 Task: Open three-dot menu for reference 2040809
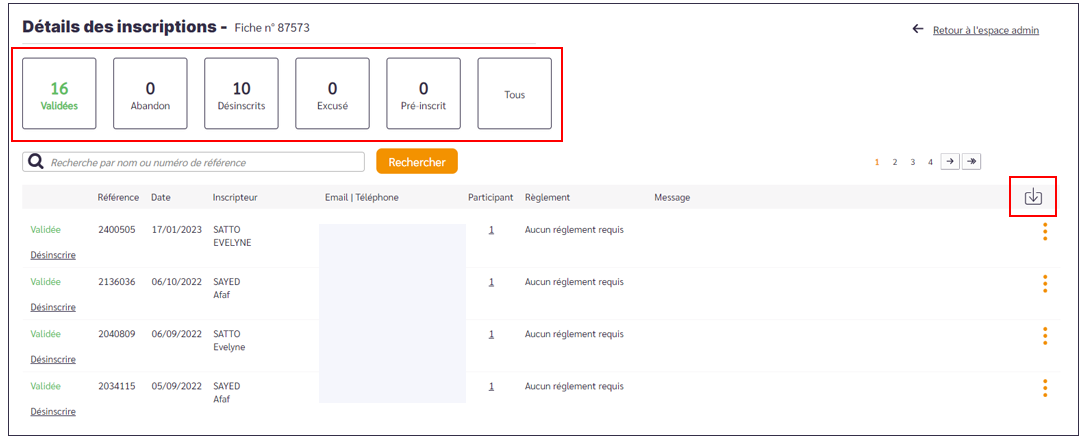click(x=1045, y=336)
